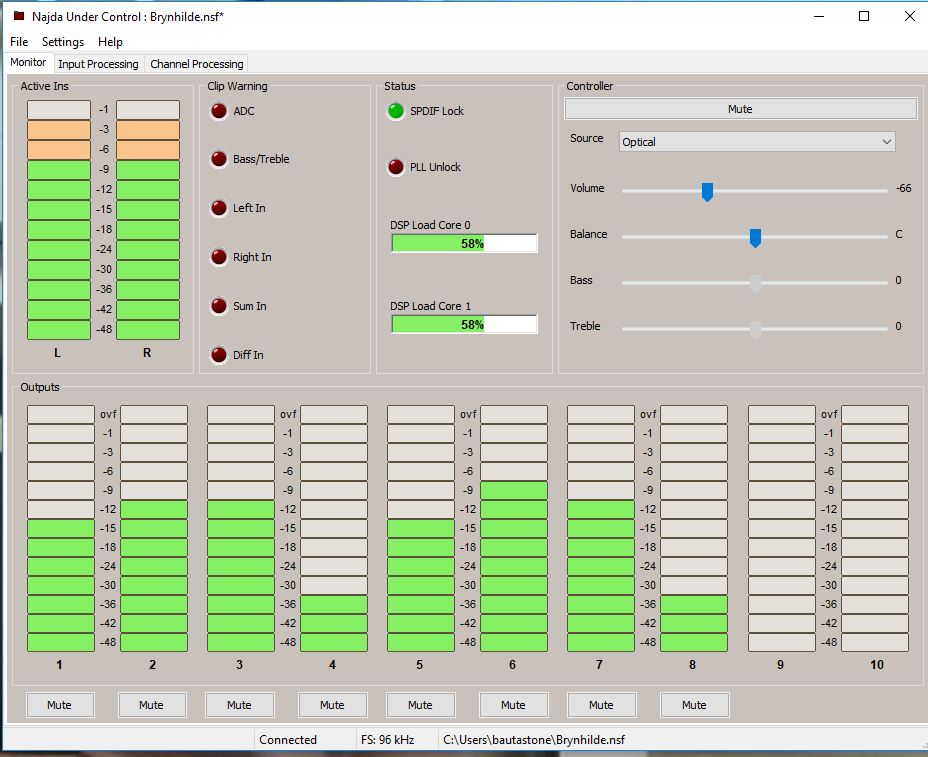Image resolution: width=928 pixels, height=757 pixels.
Task: Click the Volume slider handle
Action: [707, 190]
